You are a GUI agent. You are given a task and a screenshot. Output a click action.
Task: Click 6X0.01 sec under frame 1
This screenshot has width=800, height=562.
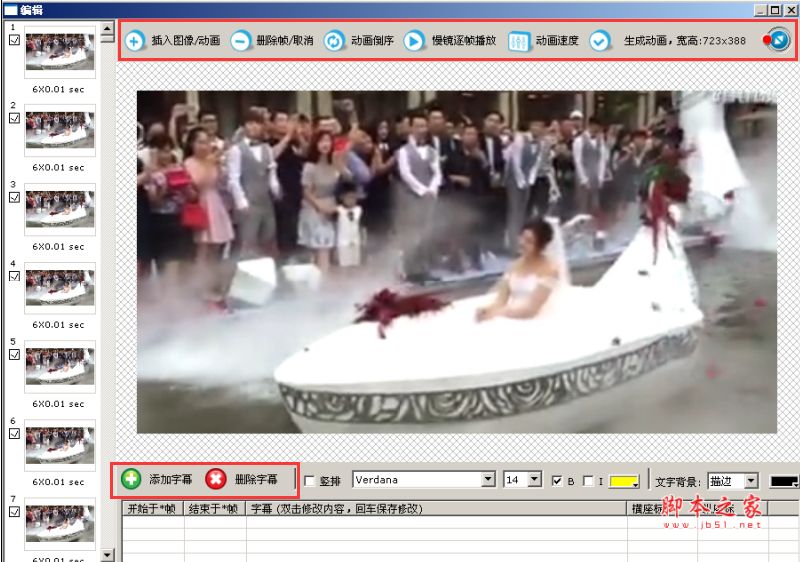(58, 89)
